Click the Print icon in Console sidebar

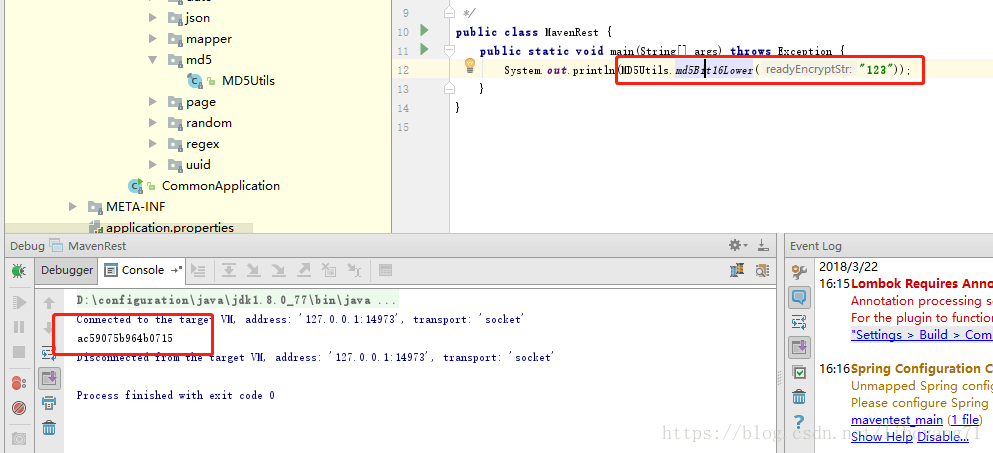(x=49, y=403)
